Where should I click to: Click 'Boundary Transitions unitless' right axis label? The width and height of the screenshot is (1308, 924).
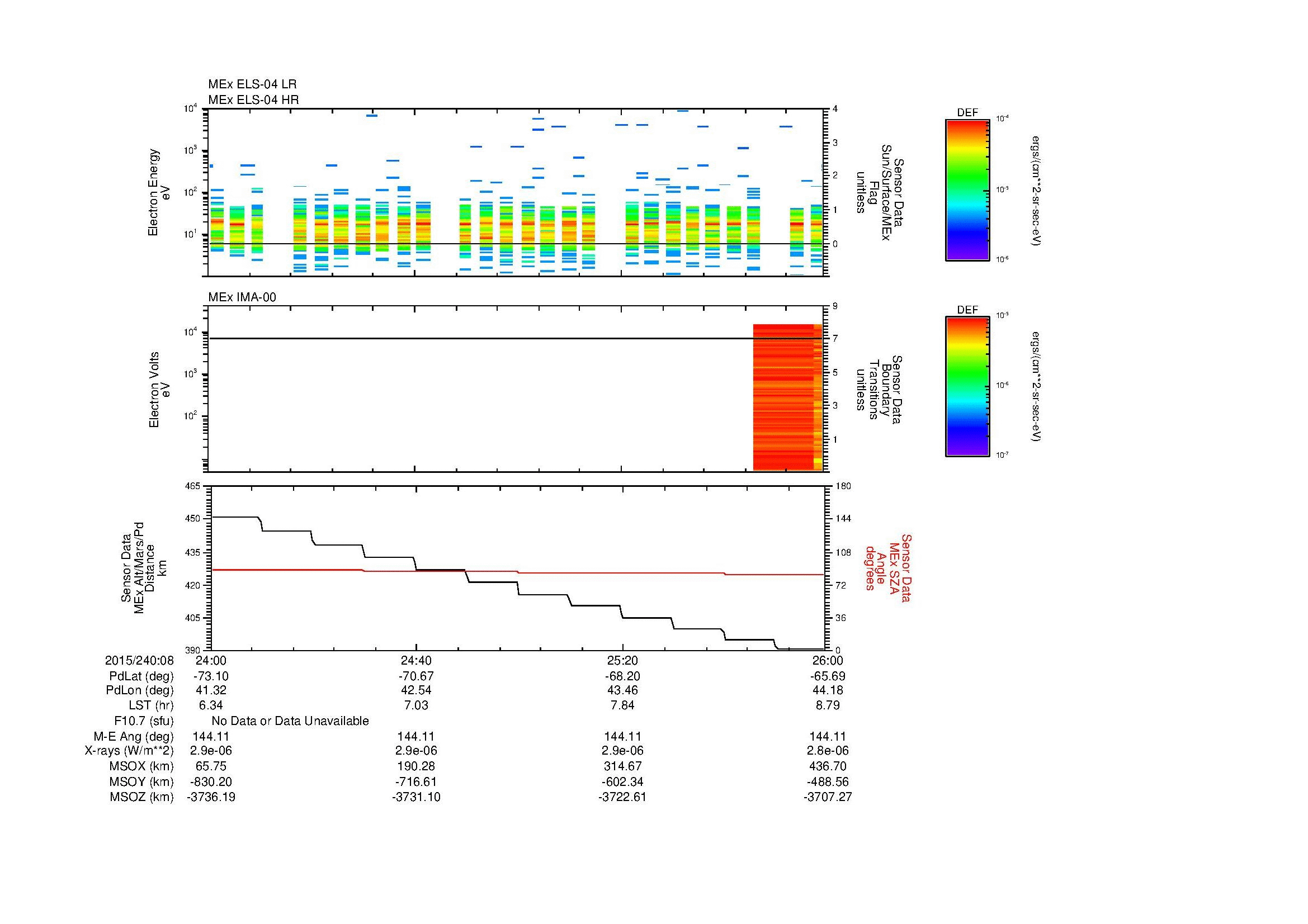[879, 390]
